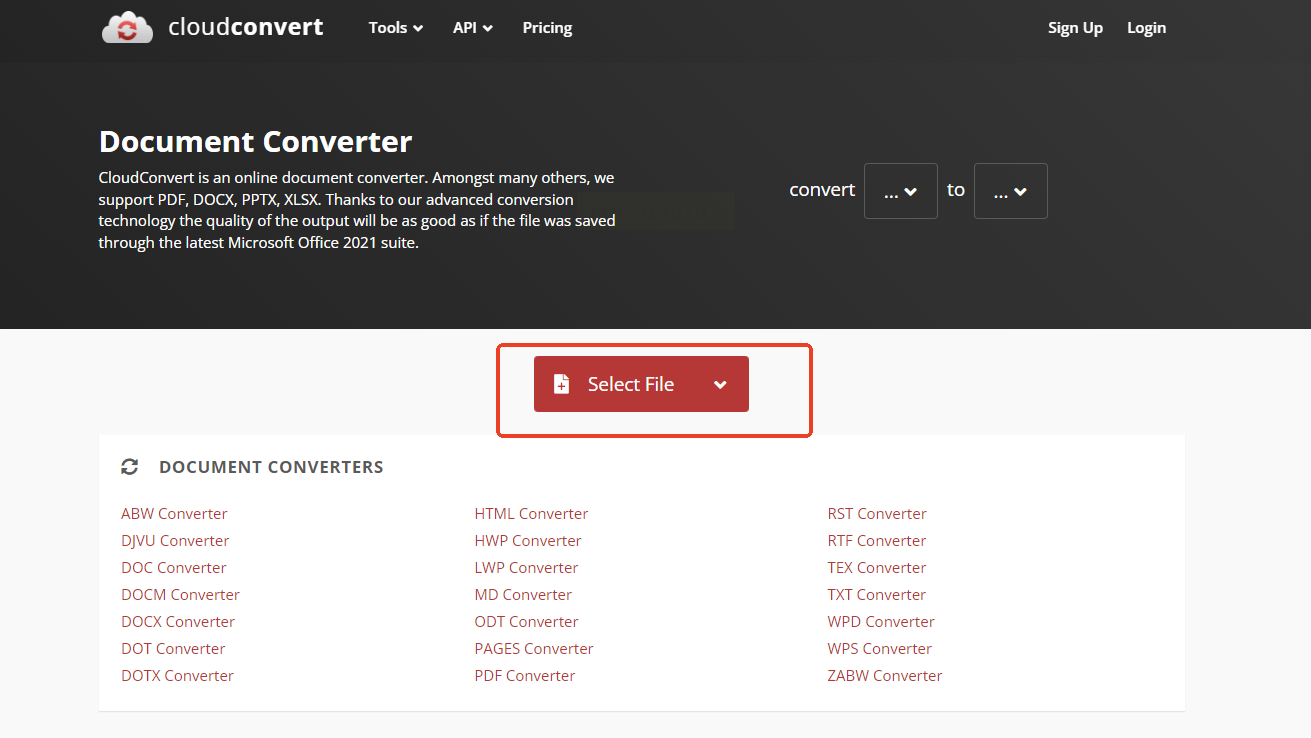Expand the Select File options arrow
Screen dimensions: 1311x738
coord(720,385)
